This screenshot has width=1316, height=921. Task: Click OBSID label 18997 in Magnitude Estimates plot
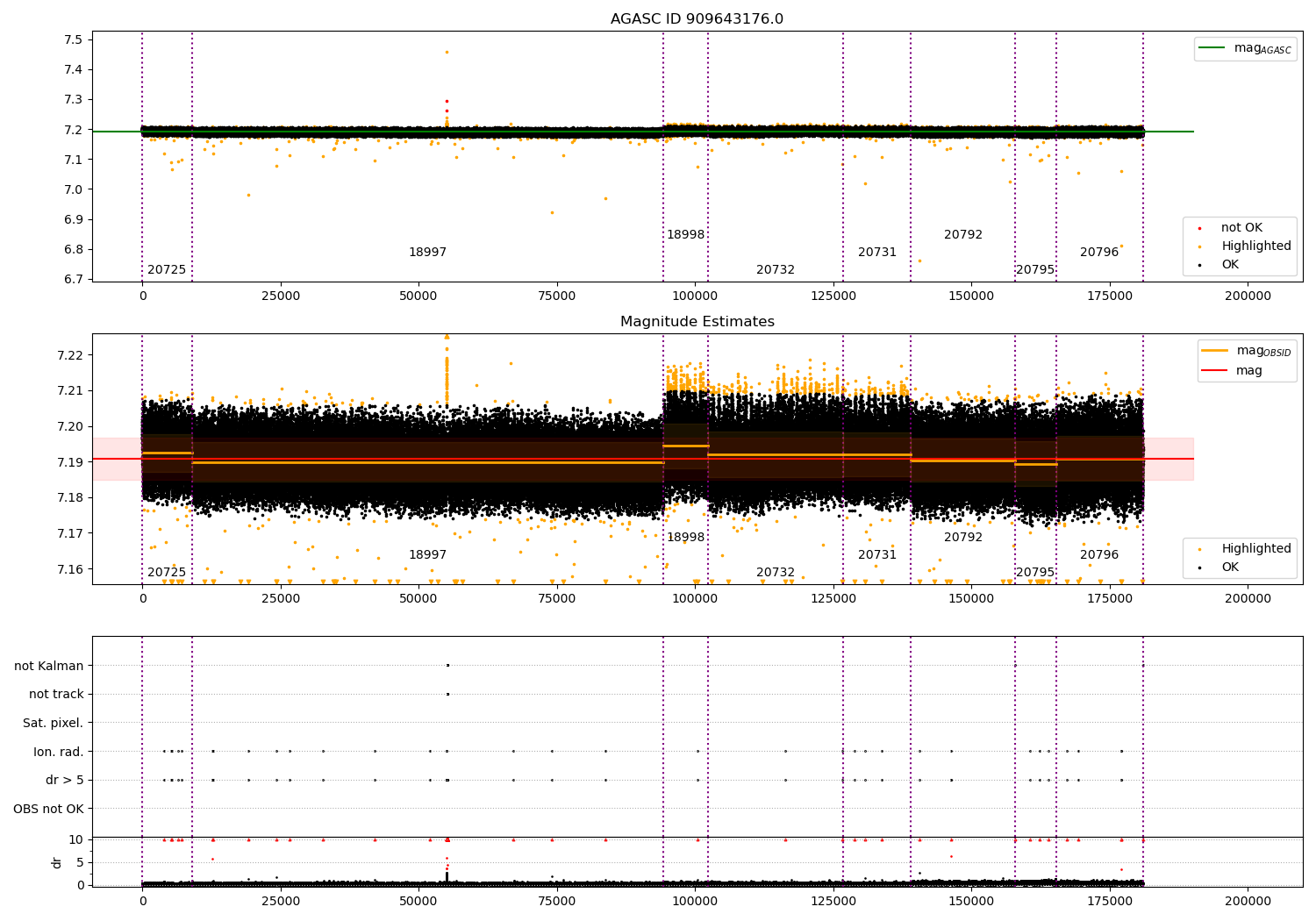coord(428,555)
